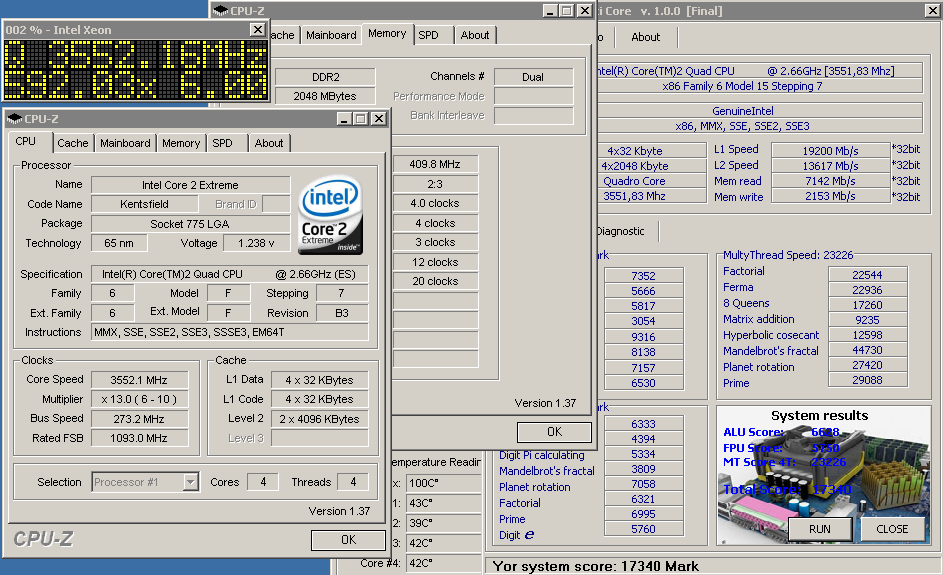Minimize the back CPU-Z Memory window

(550, 10)
